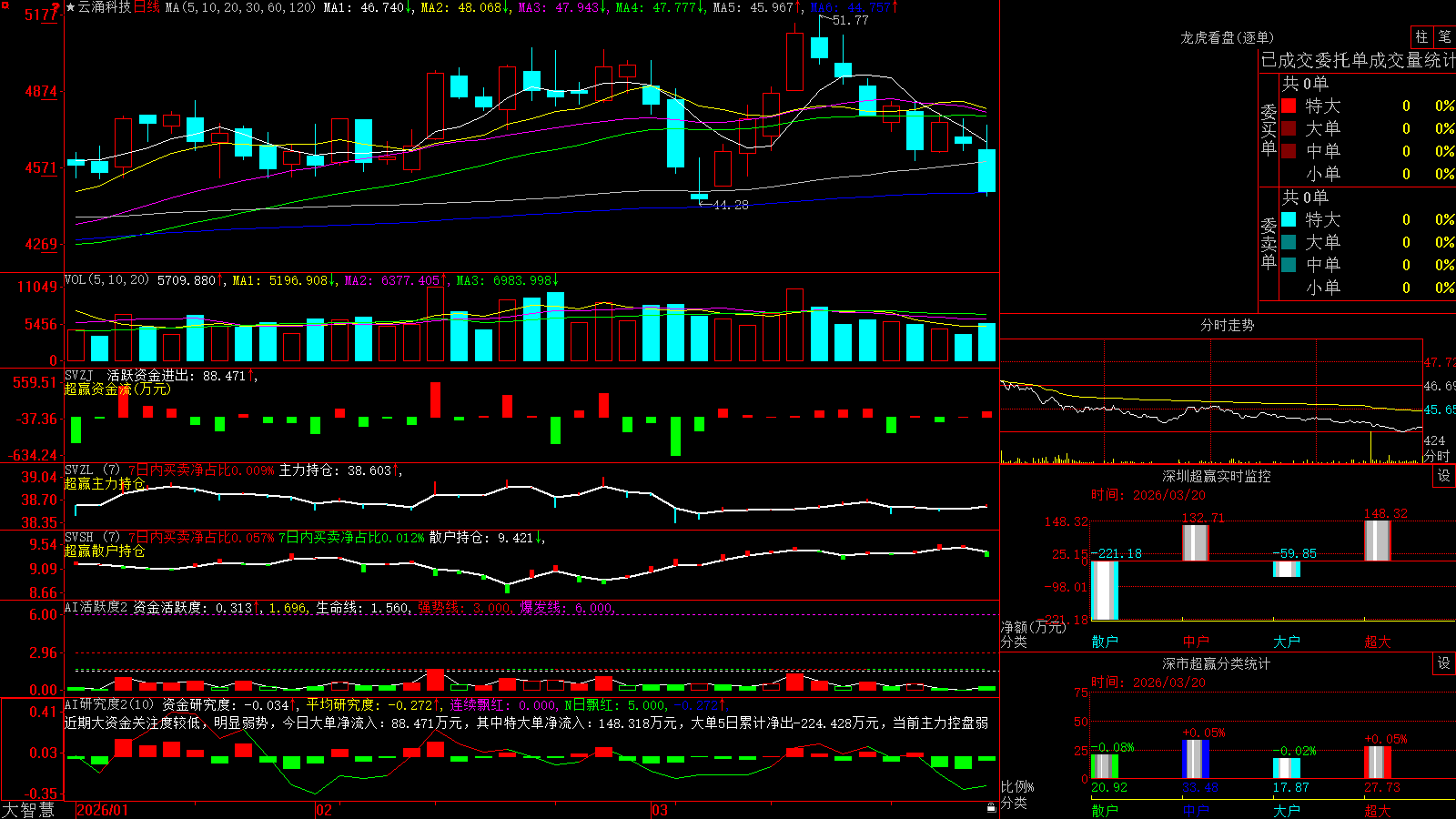
Task: Open 设 settings for 深市超赢分类统计 panel
Action: pyautogui.click(x=1444, y=663)
